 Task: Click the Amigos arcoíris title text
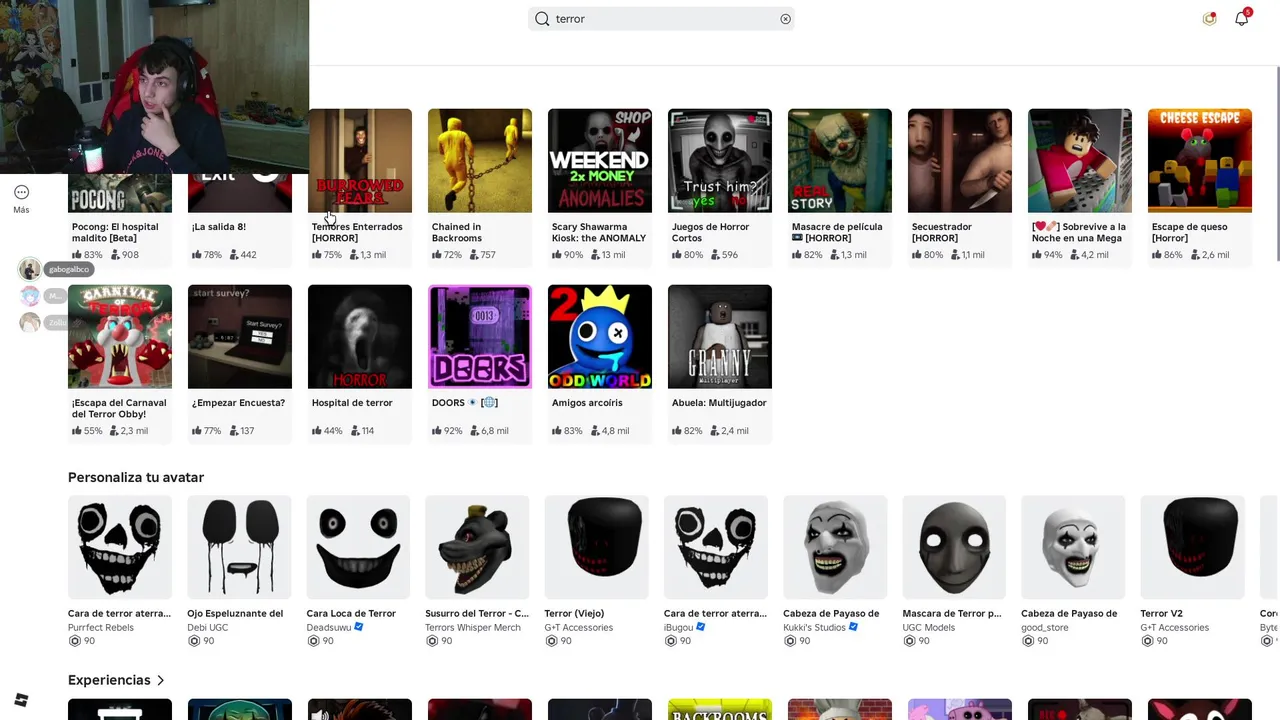[587, 403]
